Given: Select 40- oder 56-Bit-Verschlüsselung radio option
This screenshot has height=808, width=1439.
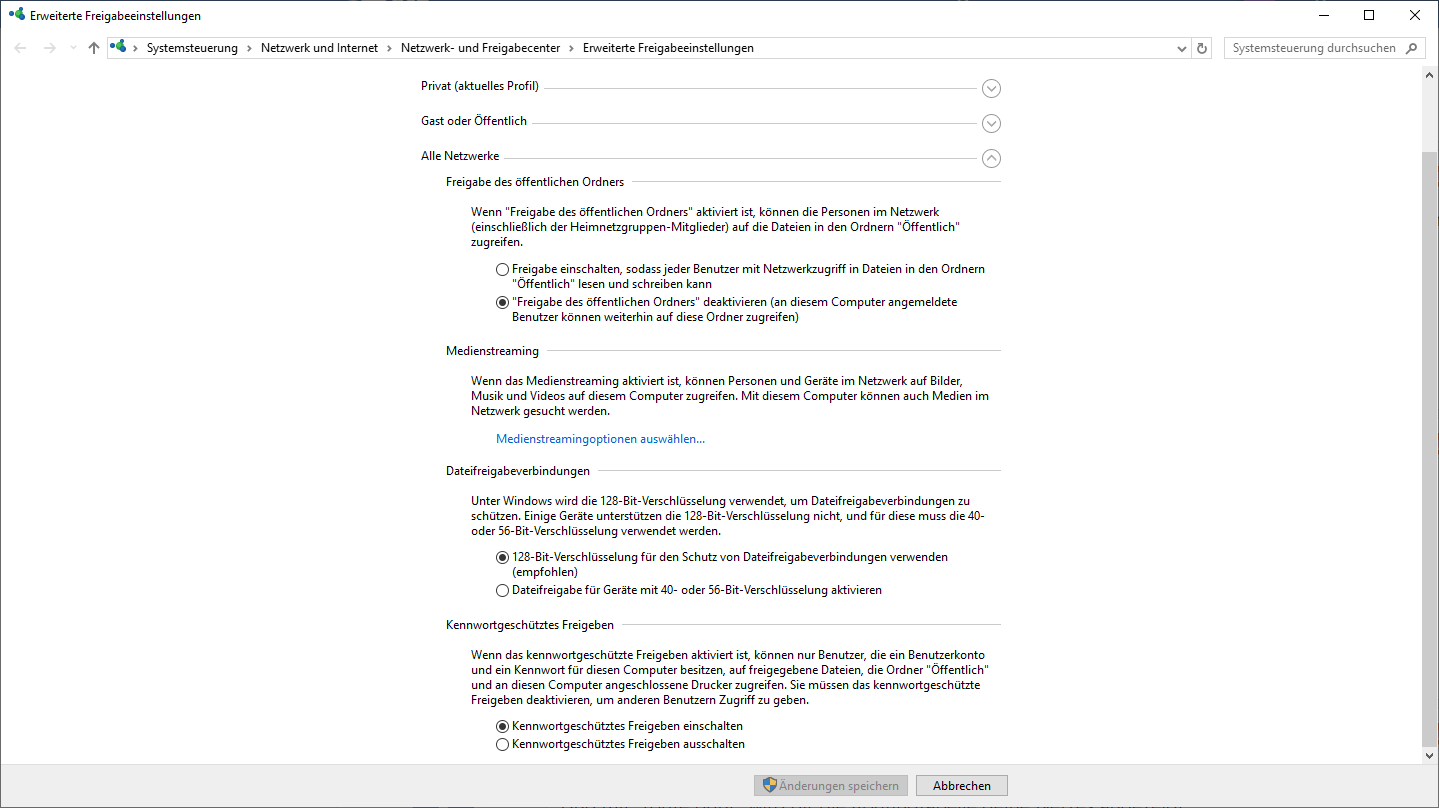Looking at the screenshot, I should pyautogui.click(x=502, y=591).
